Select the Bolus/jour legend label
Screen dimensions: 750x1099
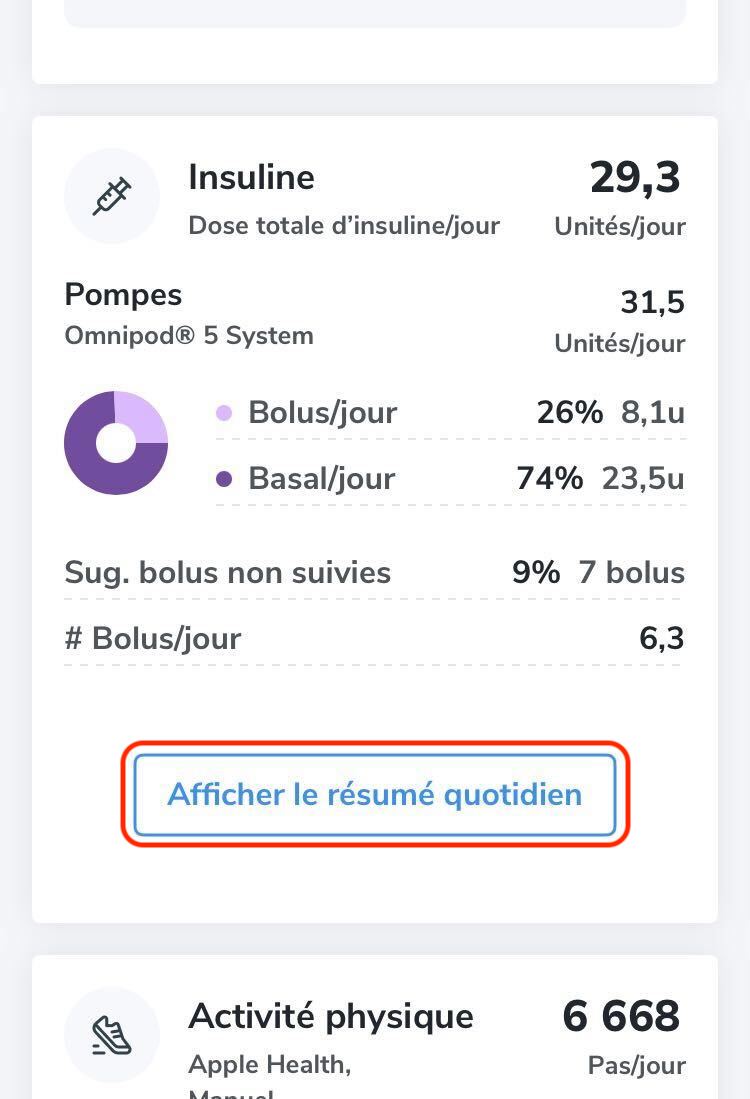pos(322,412)
